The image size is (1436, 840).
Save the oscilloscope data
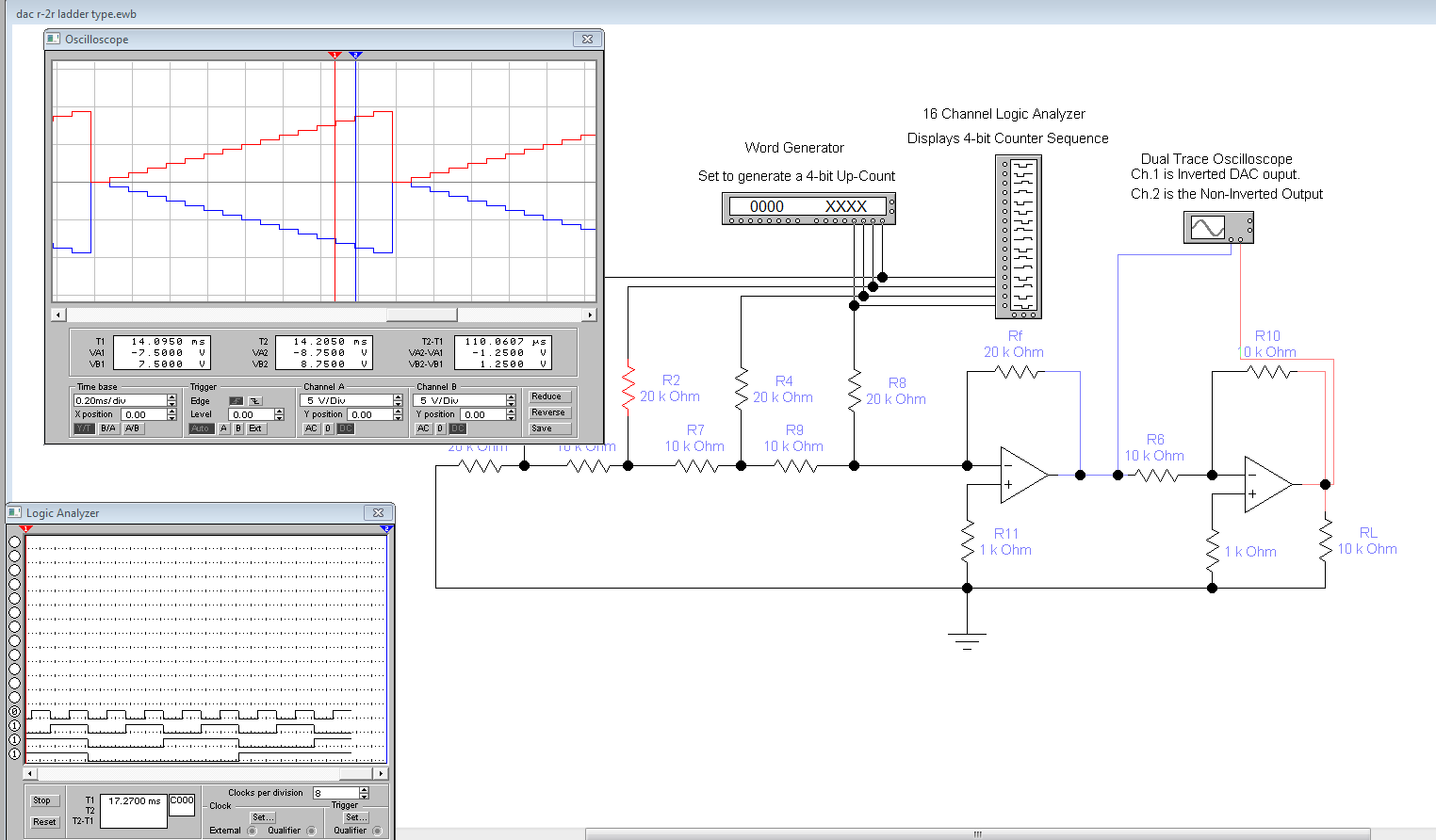pyautogui.click(x=549, y=428)
